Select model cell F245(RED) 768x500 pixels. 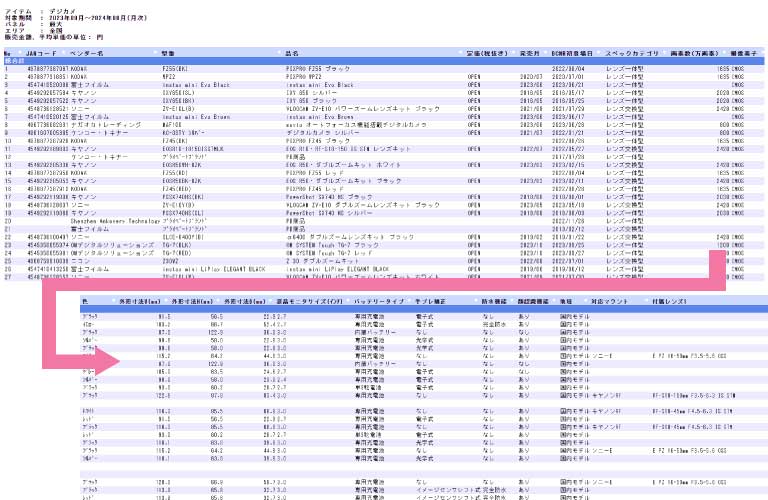point(177,189)
